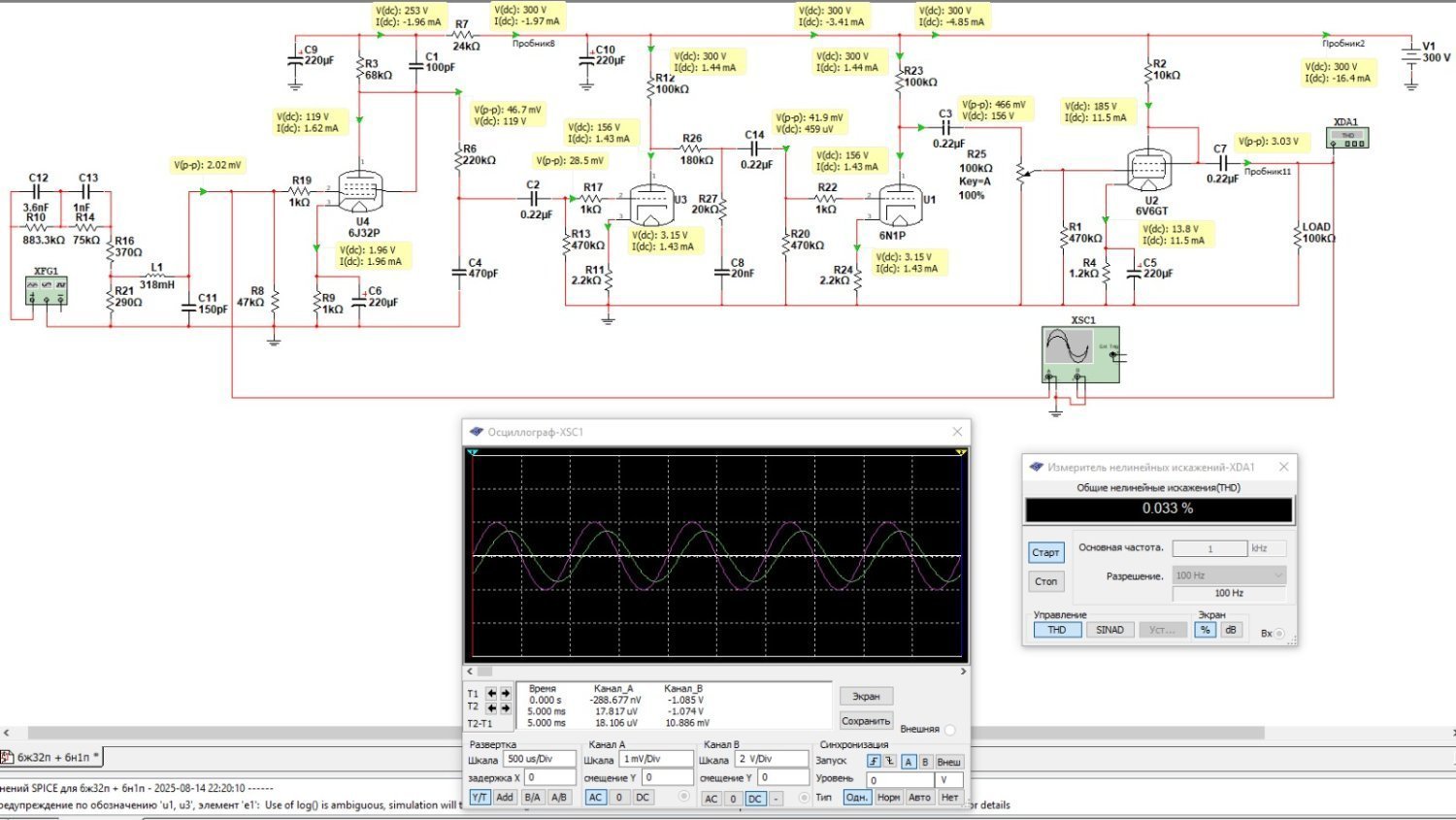This screenshot has height=820, width=1456.
Task: Select SINAD mode under Управление
Action: [x=1109, y=630]
